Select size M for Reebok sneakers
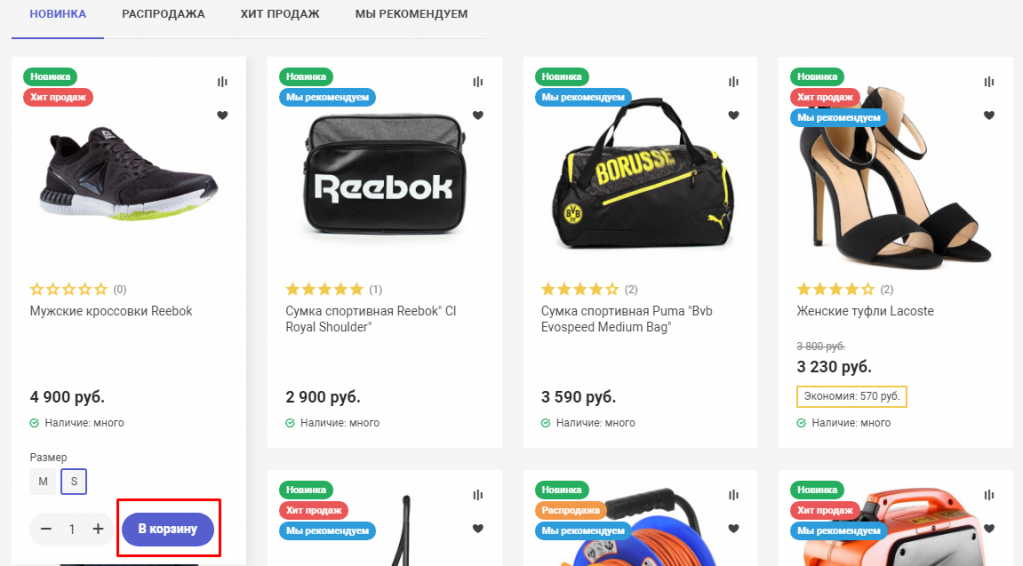 point(42,481)
